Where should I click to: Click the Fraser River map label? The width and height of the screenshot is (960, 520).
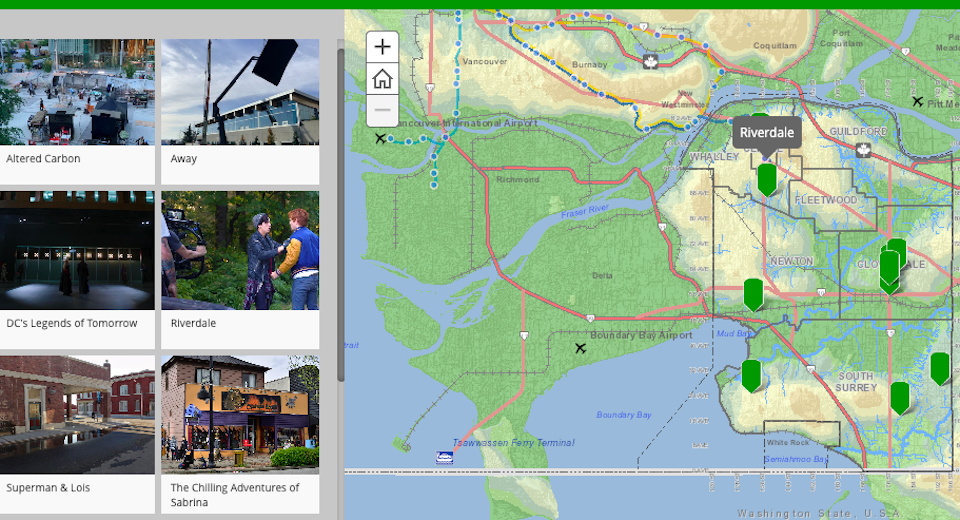click(585, 211)
